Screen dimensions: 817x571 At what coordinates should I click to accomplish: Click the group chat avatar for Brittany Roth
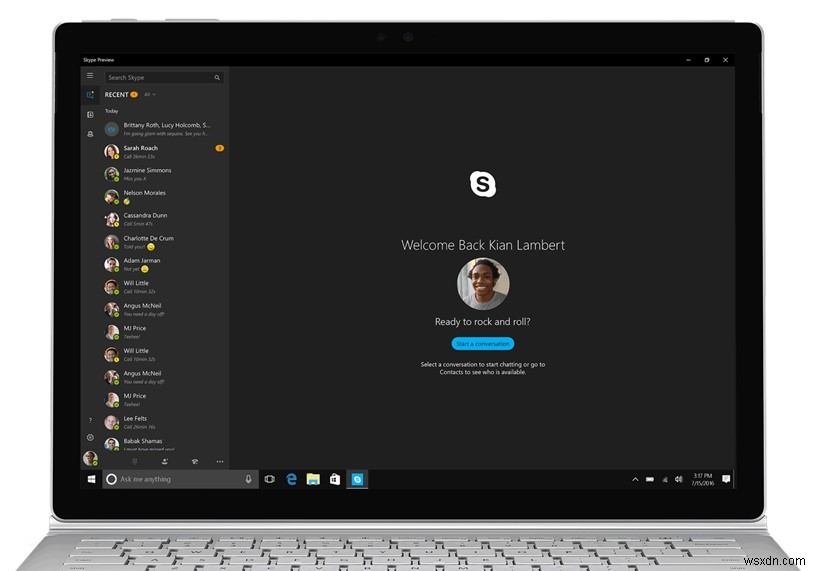pyautogui.click(x=112, y=129)
